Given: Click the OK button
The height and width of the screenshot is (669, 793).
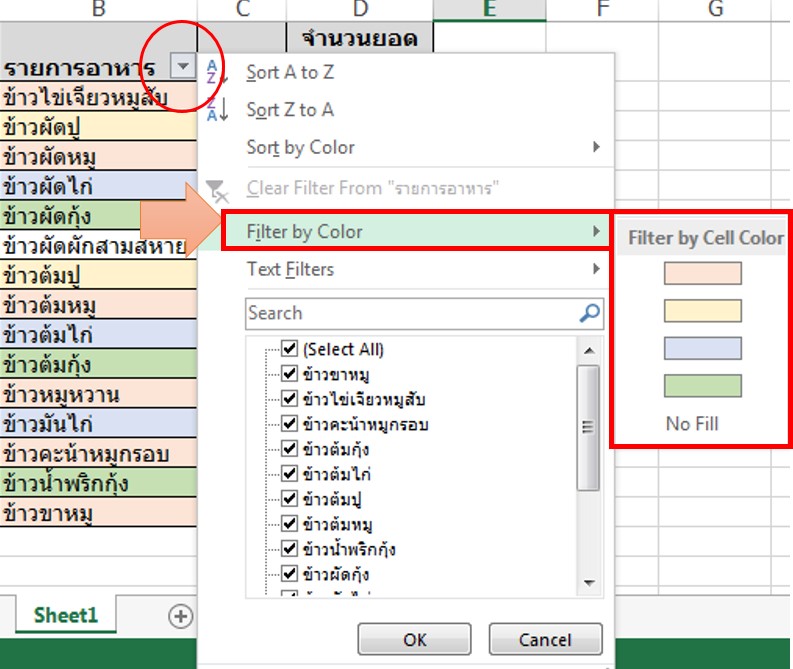Looking at the screenshot, I should [414, 639].
